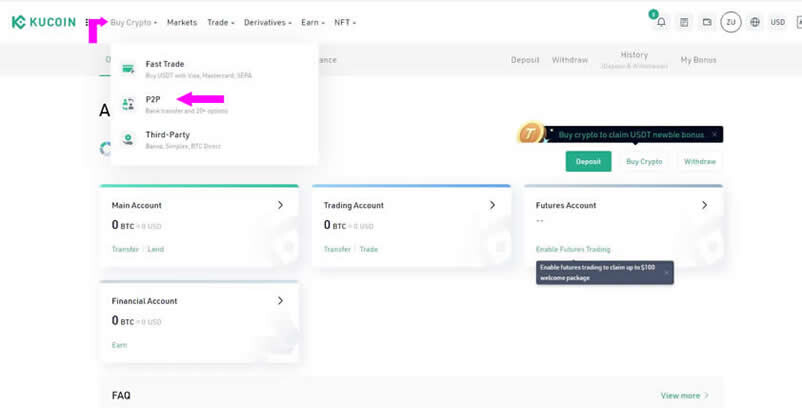Open the Withdraw tab in assets bar

click(570, 60)
